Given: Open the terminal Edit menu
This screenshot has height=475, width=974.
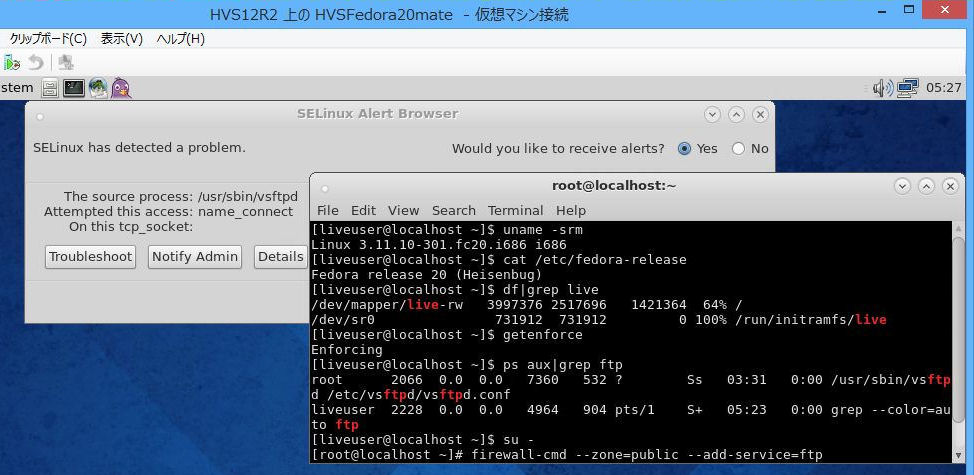Looking at the screenshot, I should (x=363, y=210).
